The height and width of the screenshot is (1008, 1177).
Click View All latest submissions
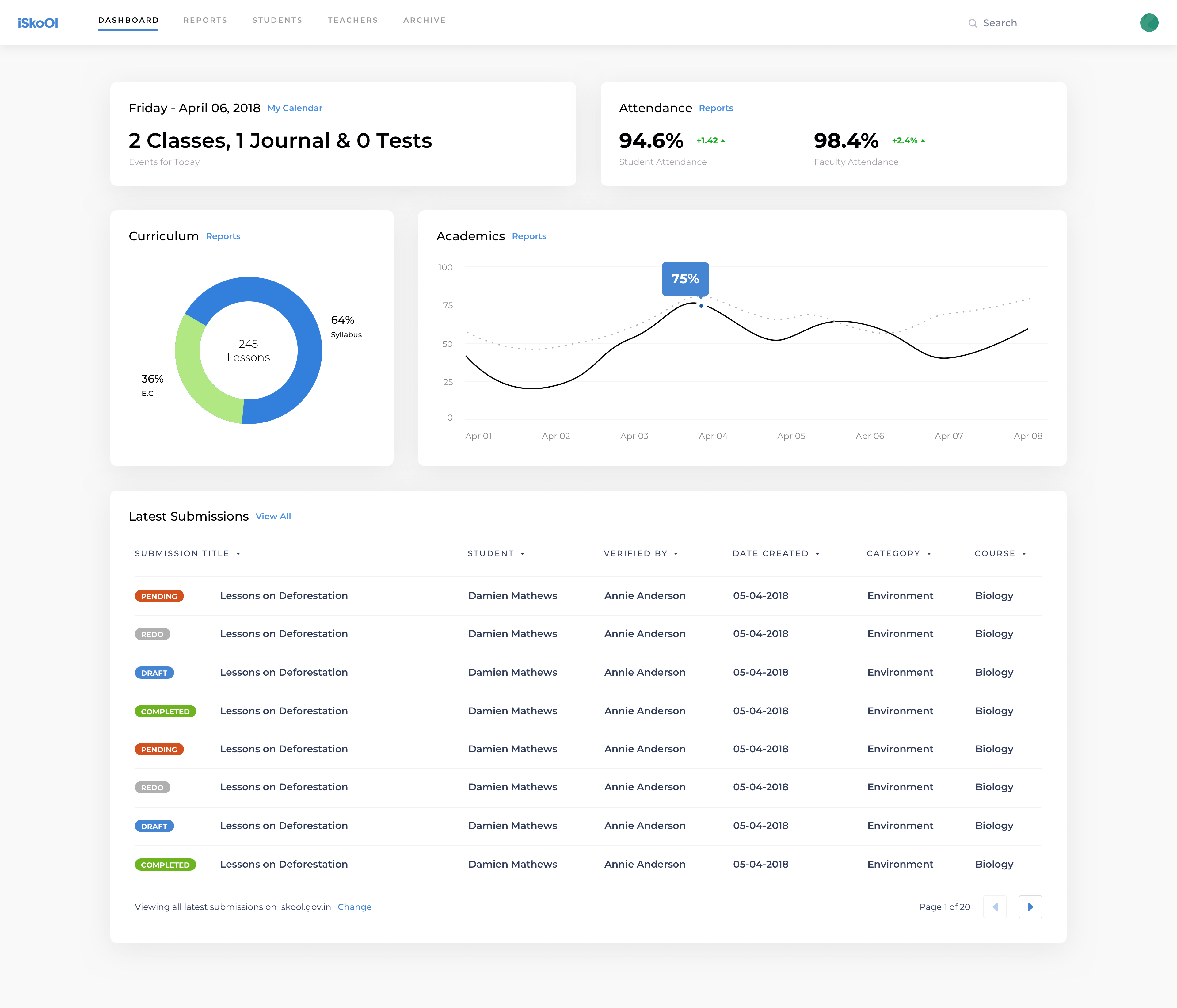273,516
